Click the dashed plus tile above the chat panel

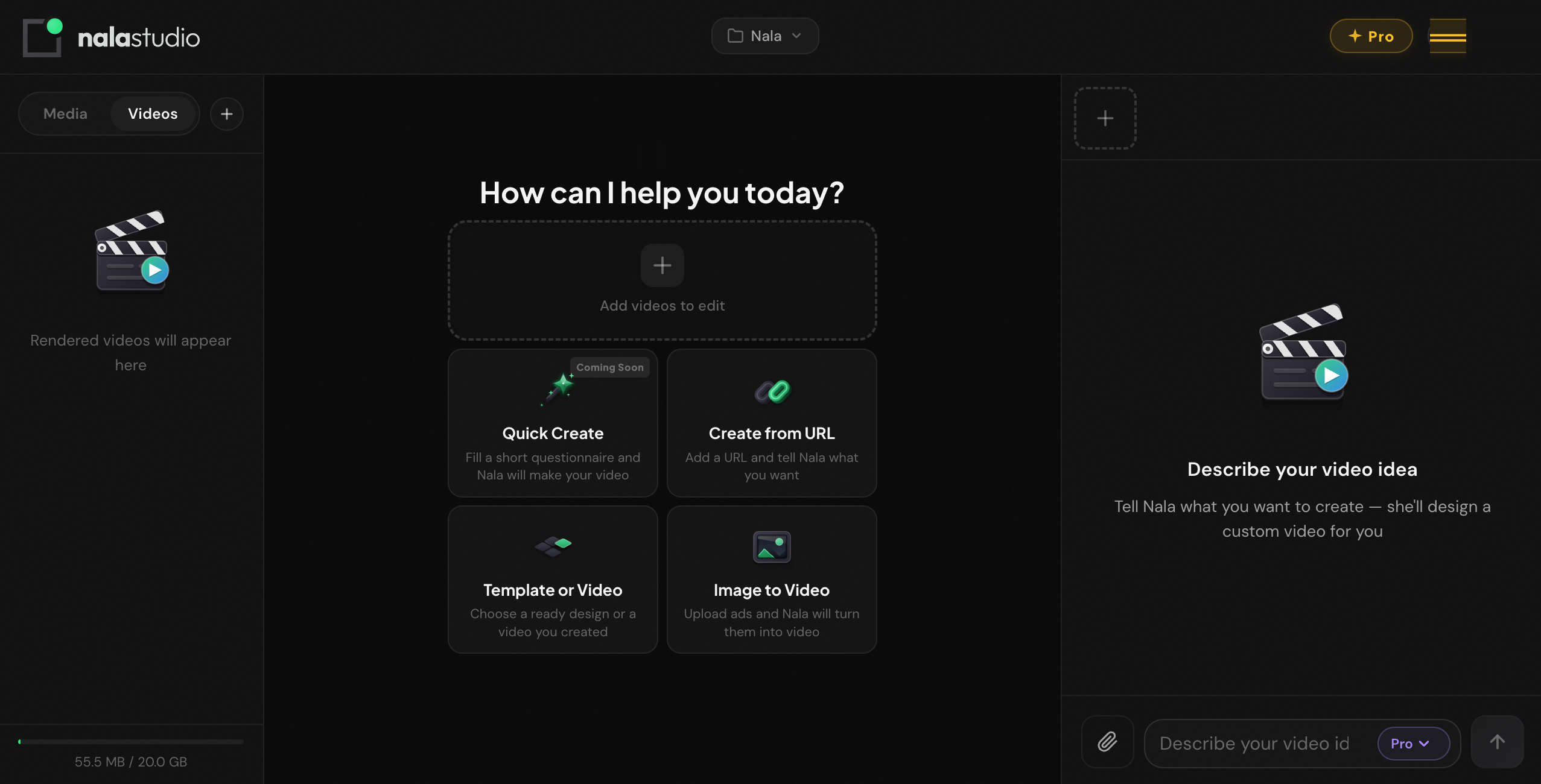pyautogui.click(x=1104, y=118)
